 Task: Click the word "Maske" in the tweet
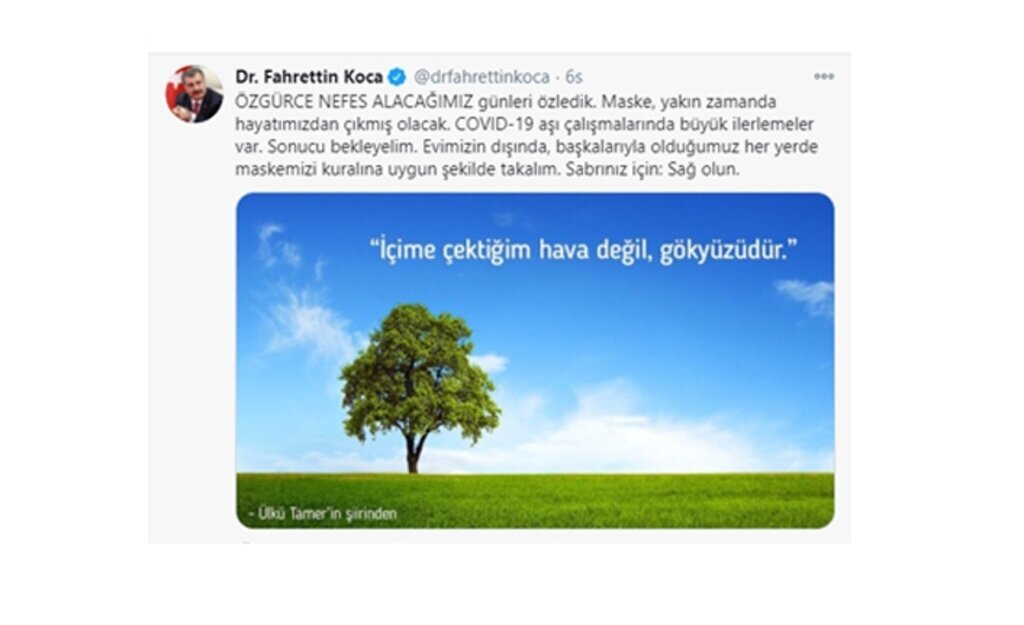tap(621, 102)
